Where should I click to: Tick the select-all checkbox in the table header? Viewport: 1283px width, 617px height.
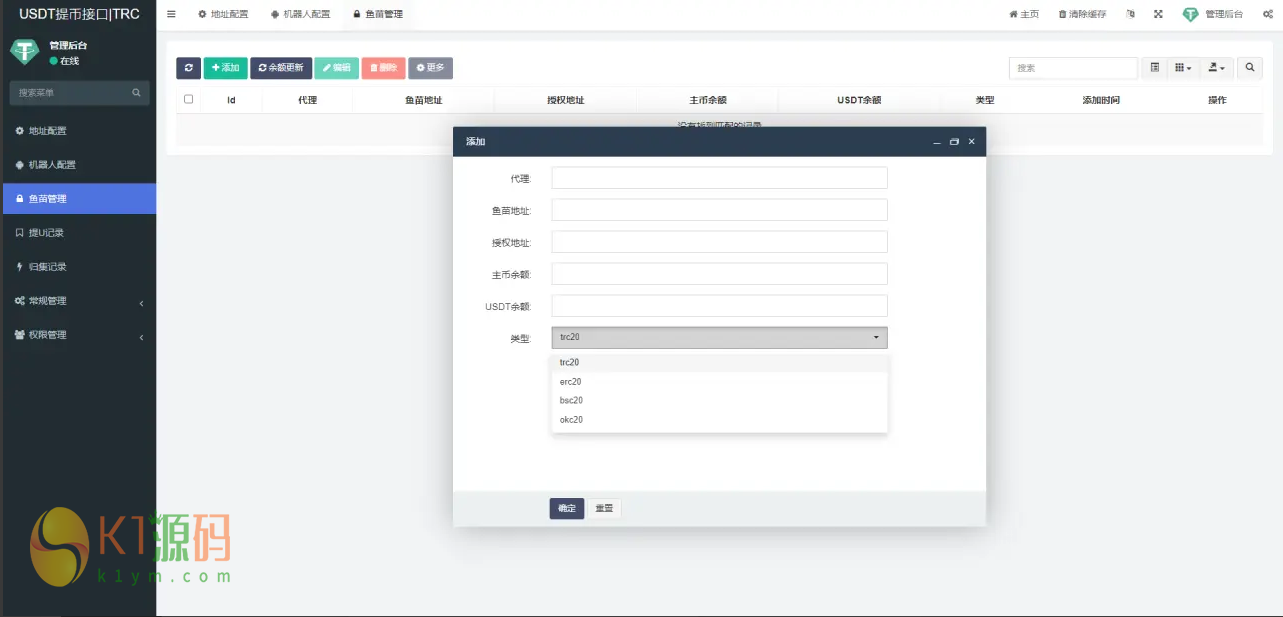tap(188, 100)
